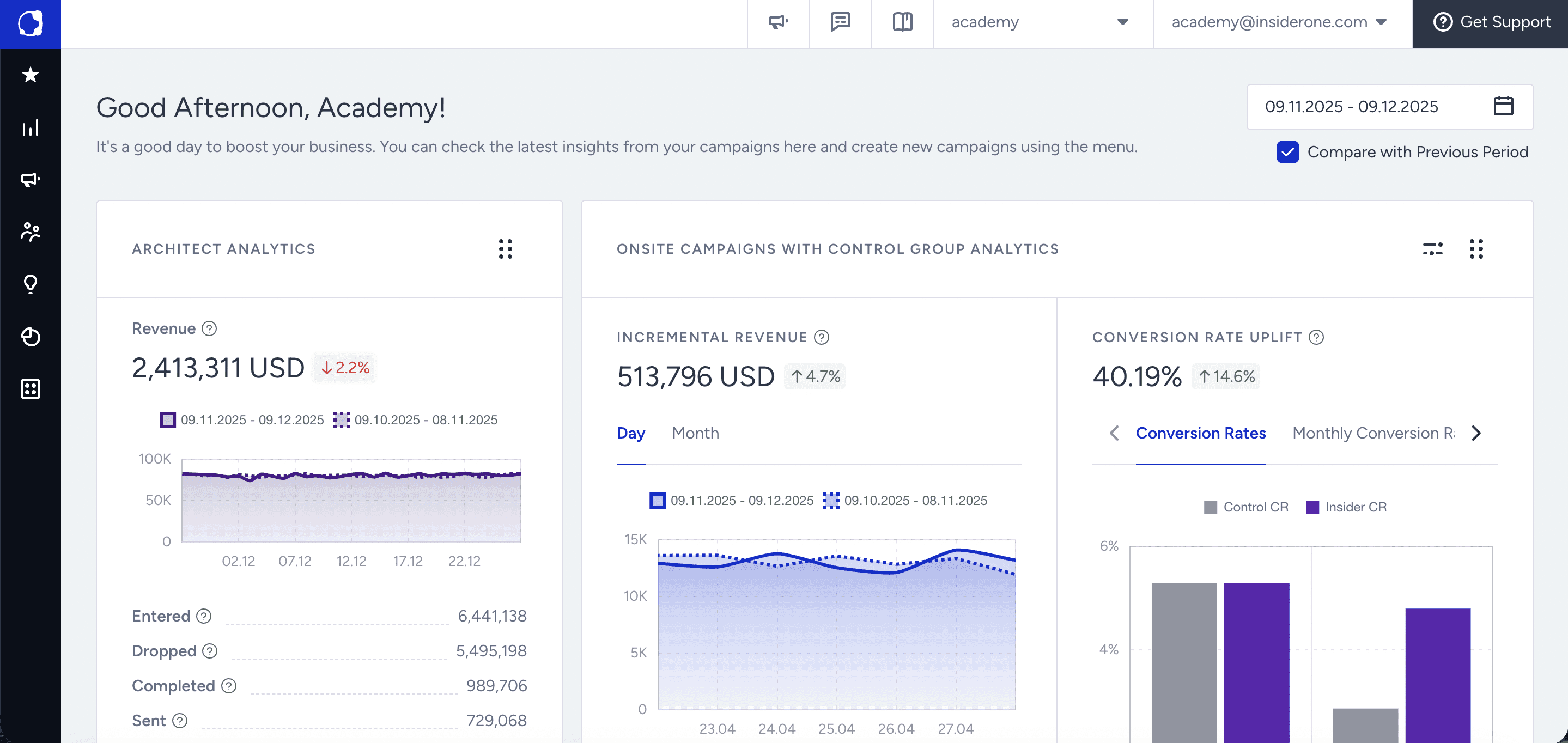Switch to the Month tab in Incremental Revenue
The width and height of the screenshot is (1568, 743).
695,433
